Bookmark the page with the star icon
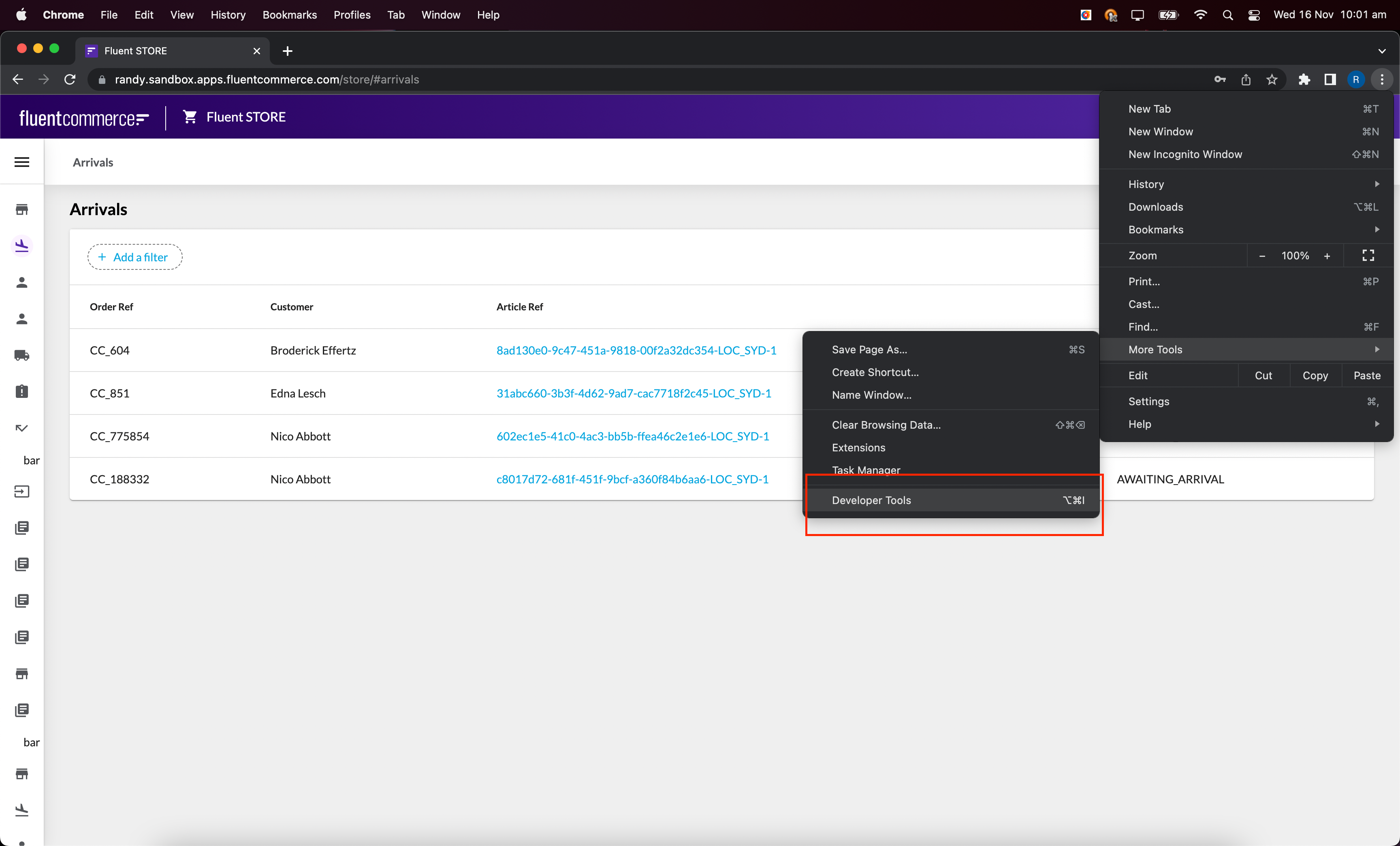 click(x=1272, y=79)
